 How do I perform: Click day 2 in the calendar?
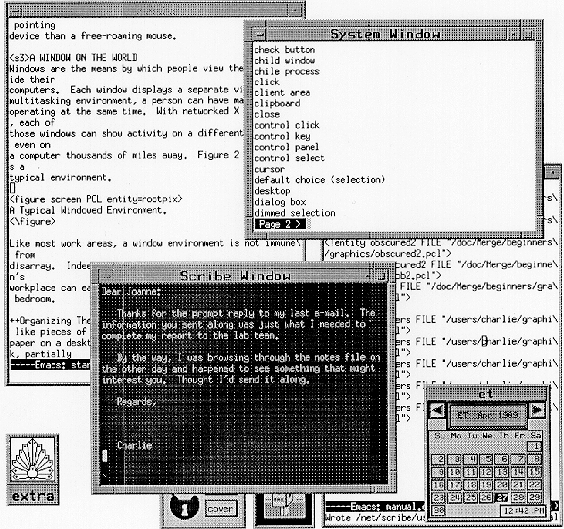[438, 460]
